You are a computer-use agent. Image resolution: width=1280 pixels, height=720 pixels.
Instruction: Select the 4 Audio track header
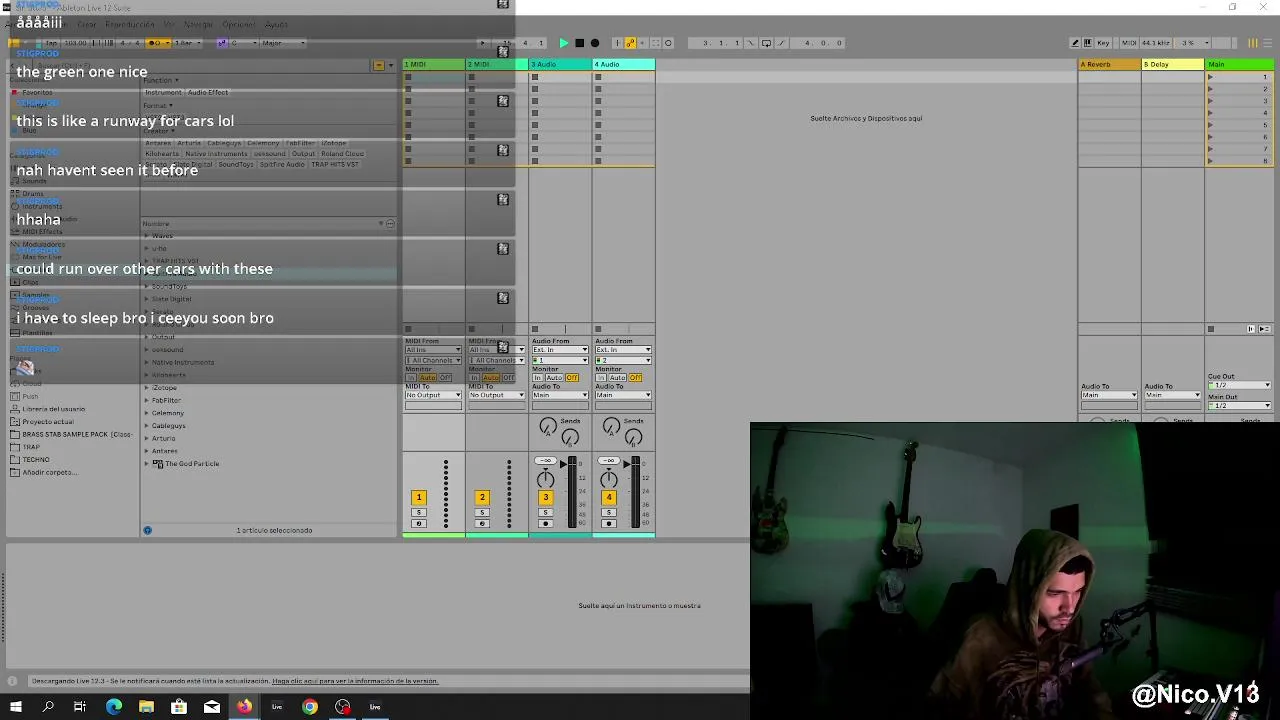[x=624, y=64]
